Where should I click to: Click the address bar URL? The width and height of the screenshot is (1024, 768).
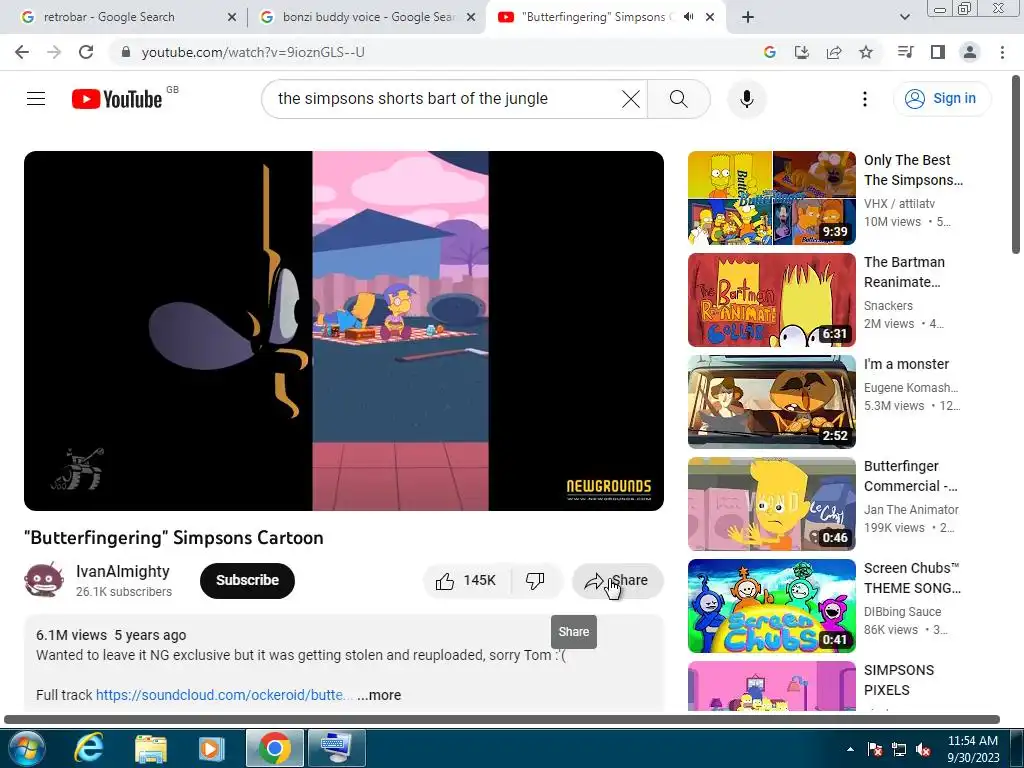coord(253,52)
